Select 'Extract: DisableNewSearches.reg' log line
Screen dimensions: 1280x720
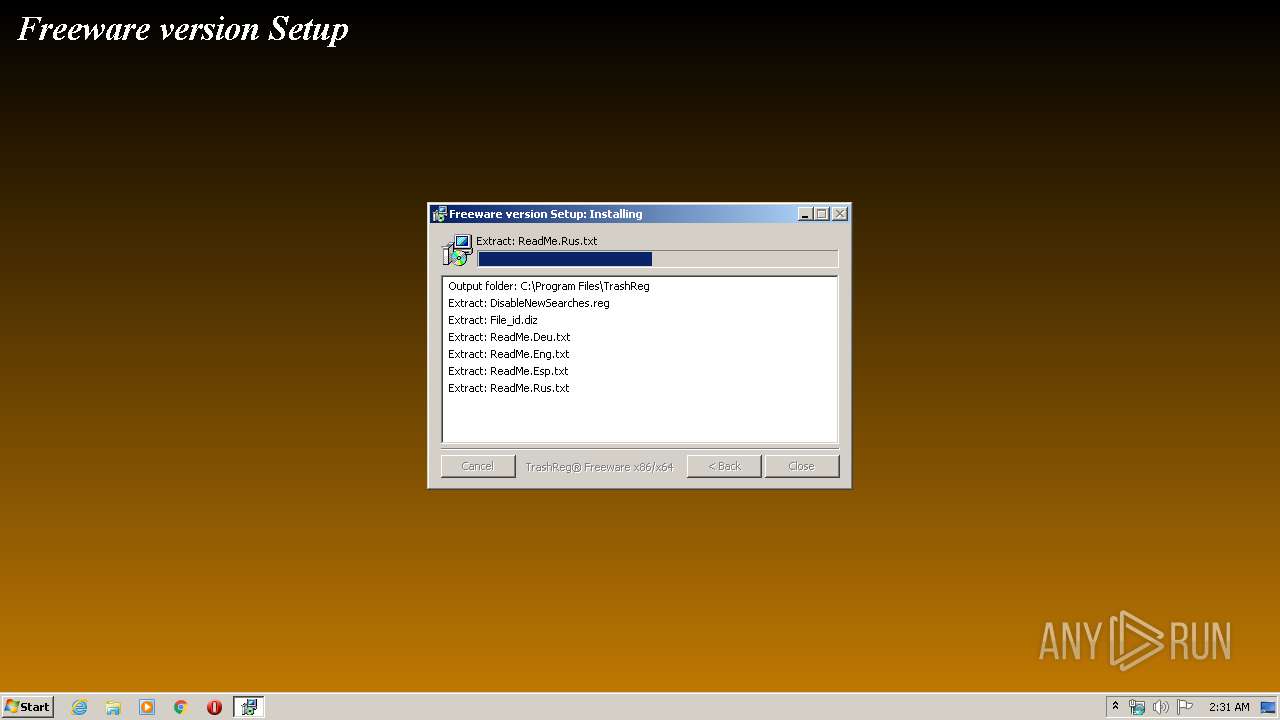529,303
